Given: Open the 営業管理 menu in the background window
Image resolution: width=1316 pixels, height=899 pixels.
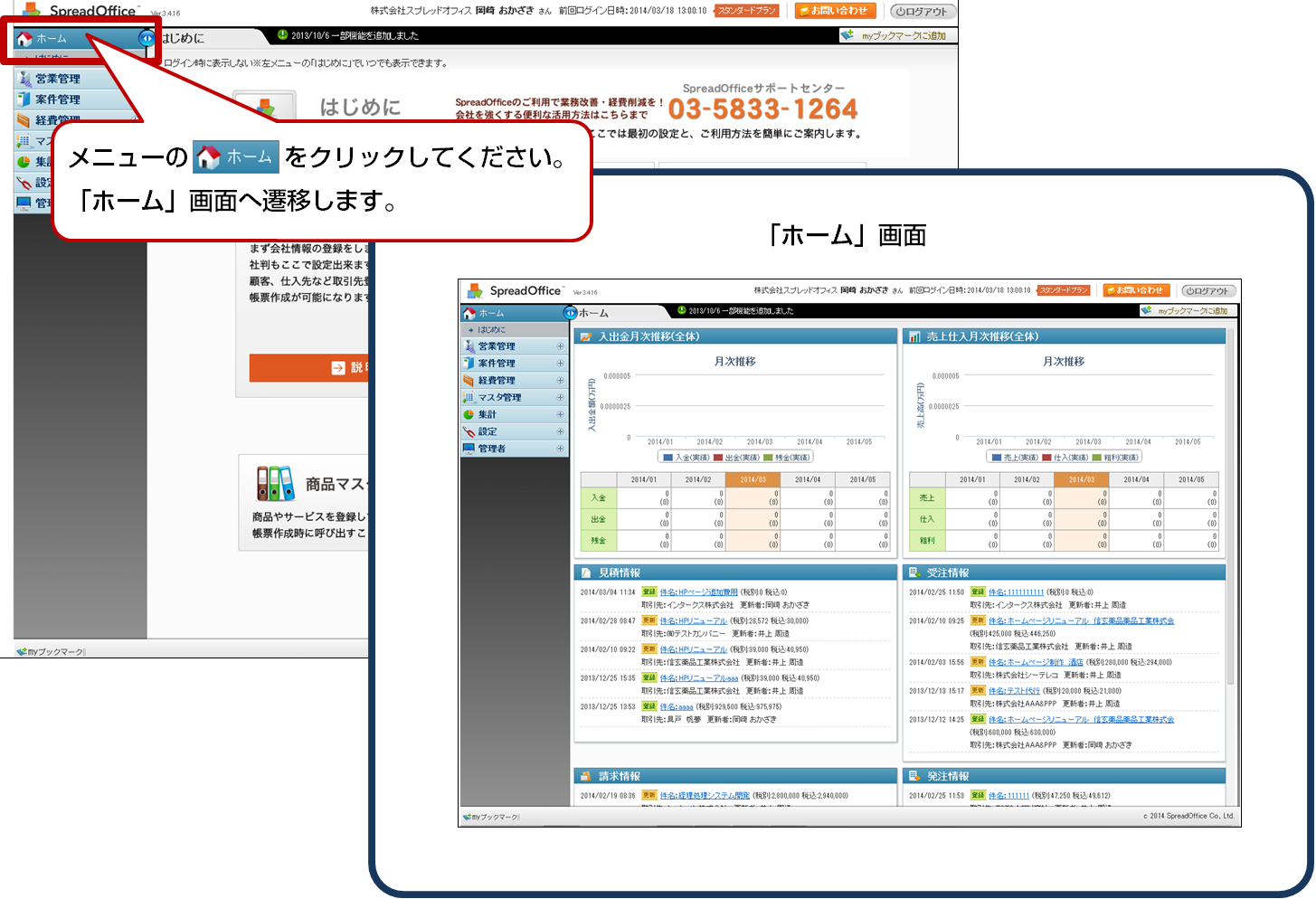Looking at the screenshot, I should point(57,79).
